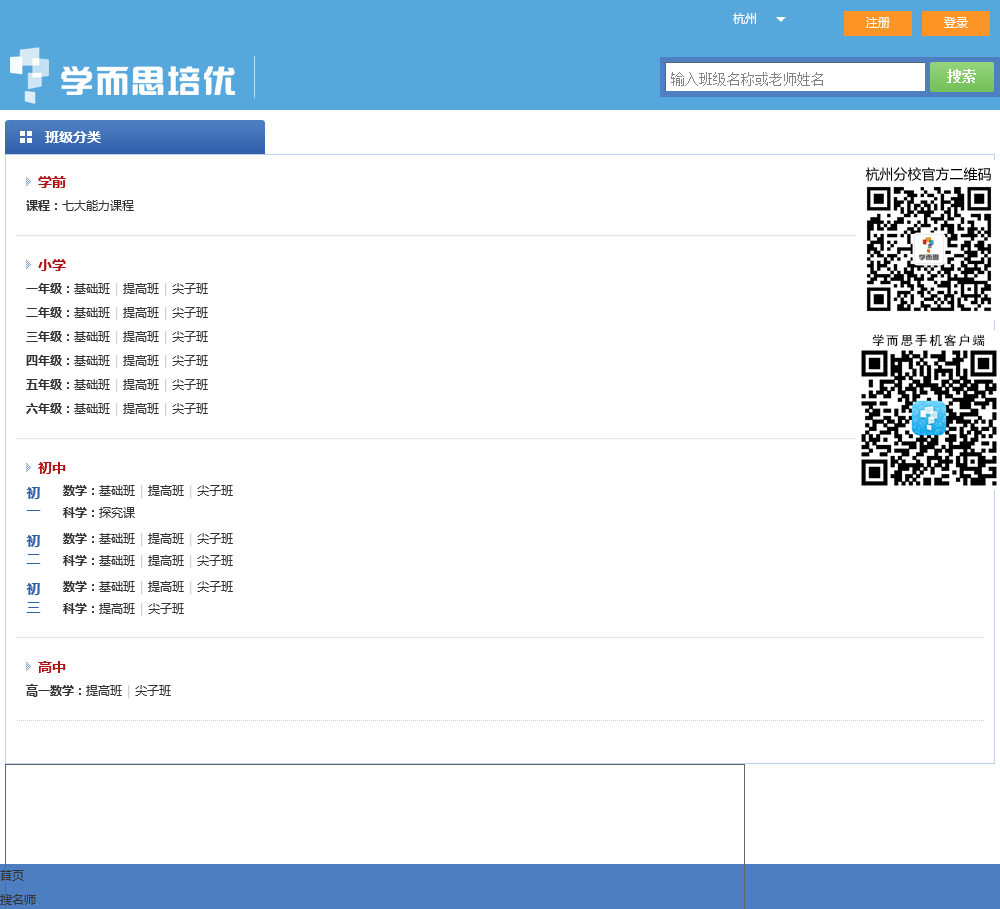Select 三年级 提高班
The width and height of the screenshot is (1000, 909).
141,337
